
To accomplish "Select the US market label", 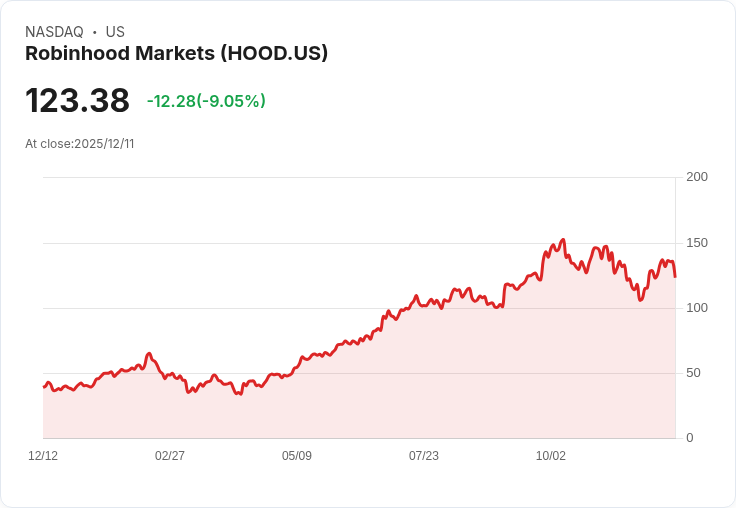I will 115,32.
